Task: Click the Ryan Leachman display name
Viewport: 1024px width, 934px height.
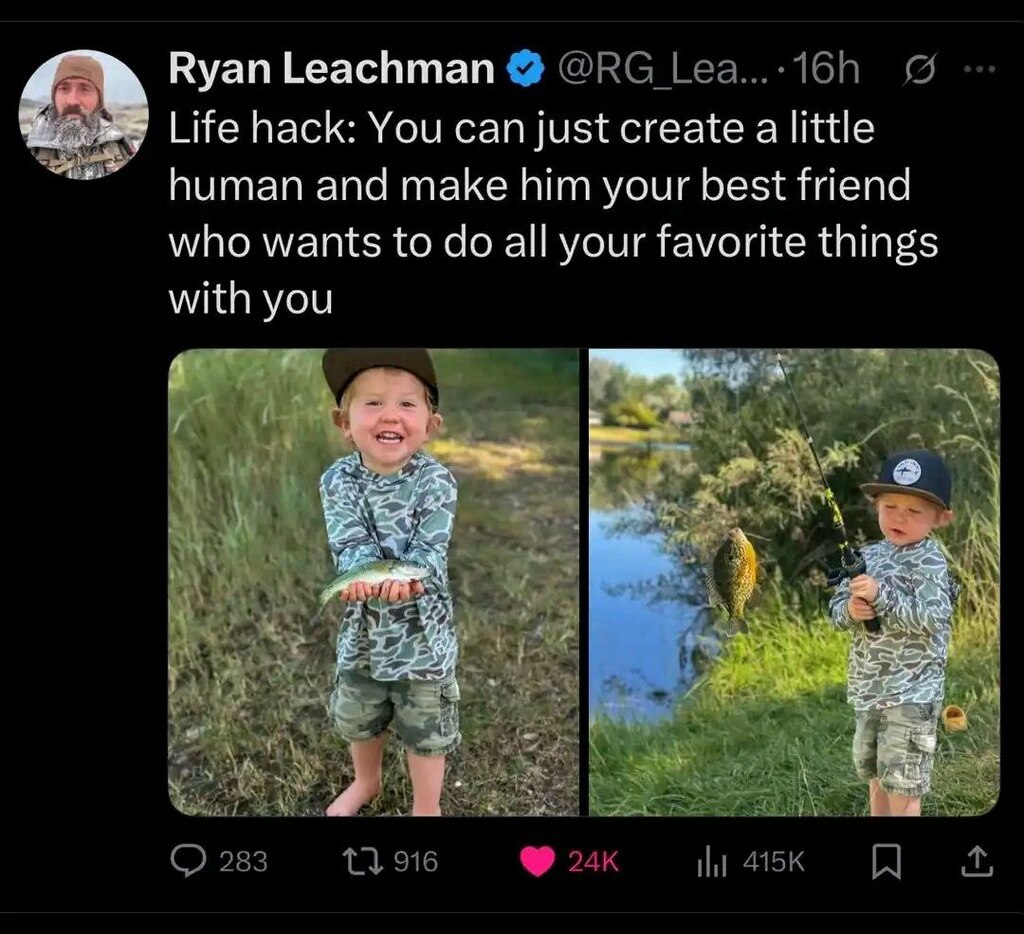Action: 331,69
